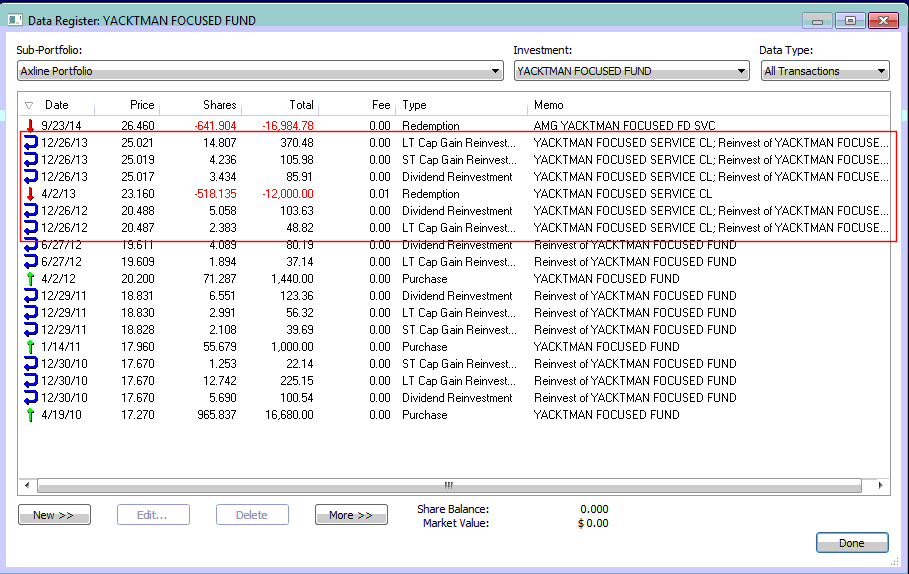Select the -12,000.00 total cell
Viewport: 909px width, 574px height.
pos(288,194)
